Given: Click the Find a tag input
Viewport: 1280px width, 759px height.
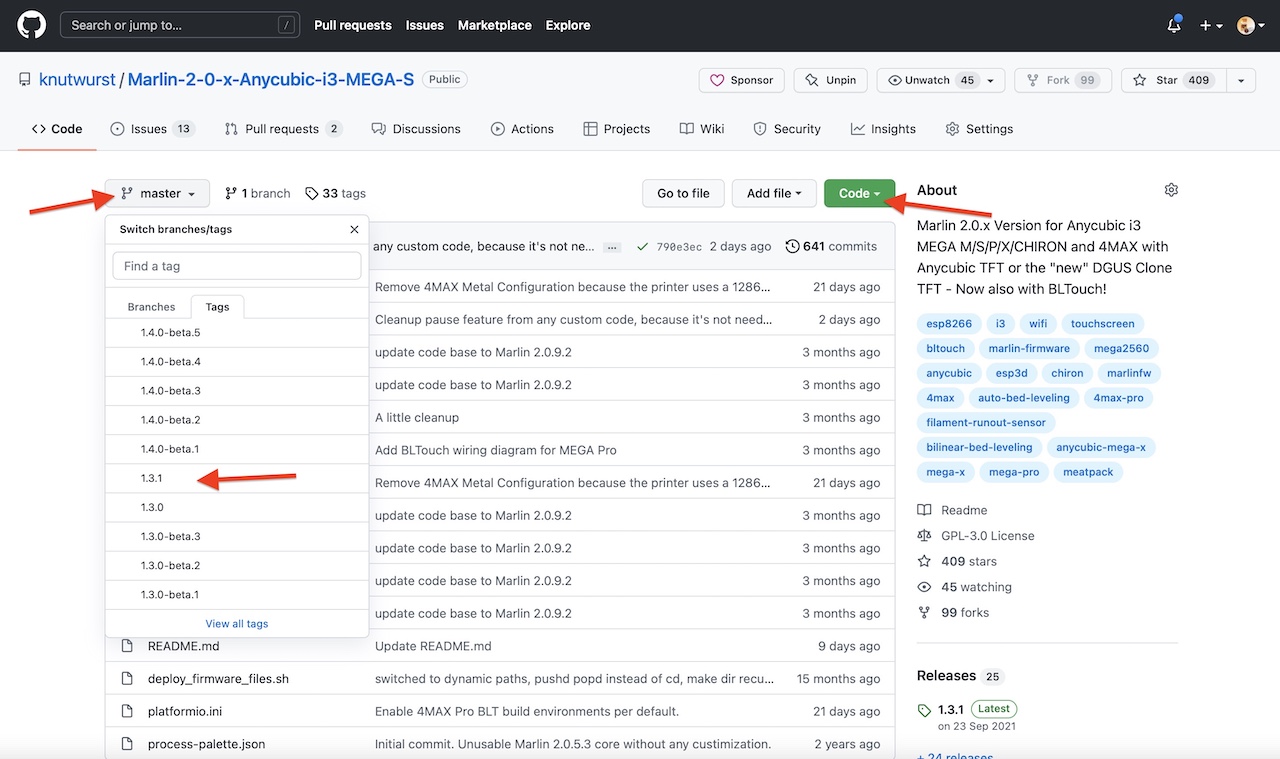Looking at the screenshot, I should 237,266.
